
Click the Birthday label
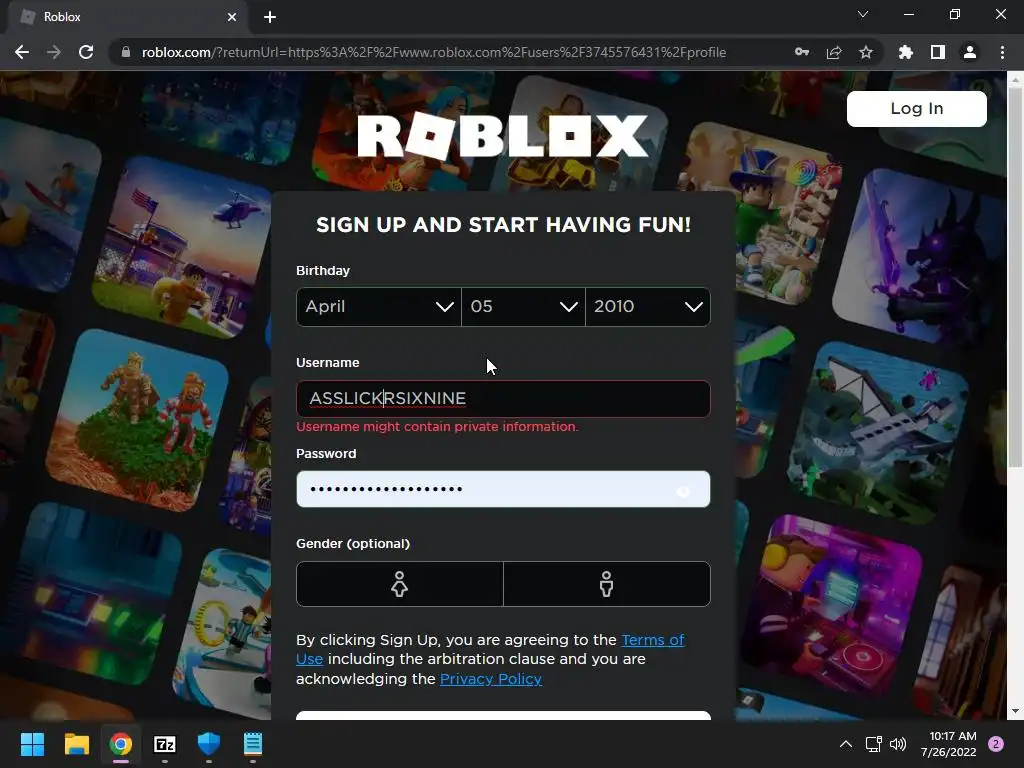[323, 270]
